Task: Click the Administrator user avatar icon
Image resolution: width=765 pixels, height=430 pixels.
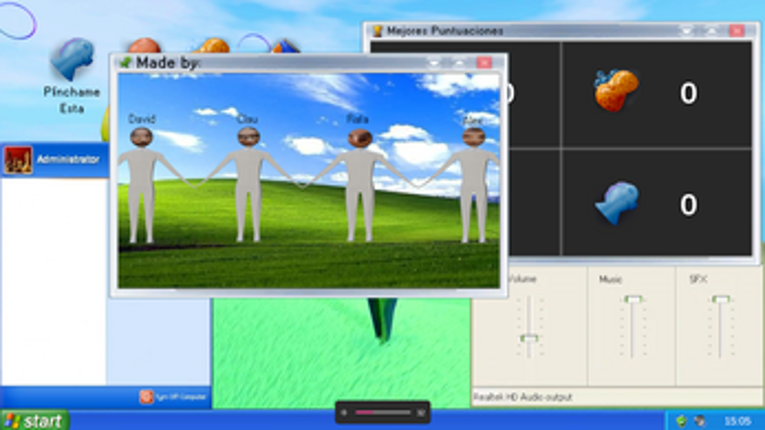Action: 18,160
